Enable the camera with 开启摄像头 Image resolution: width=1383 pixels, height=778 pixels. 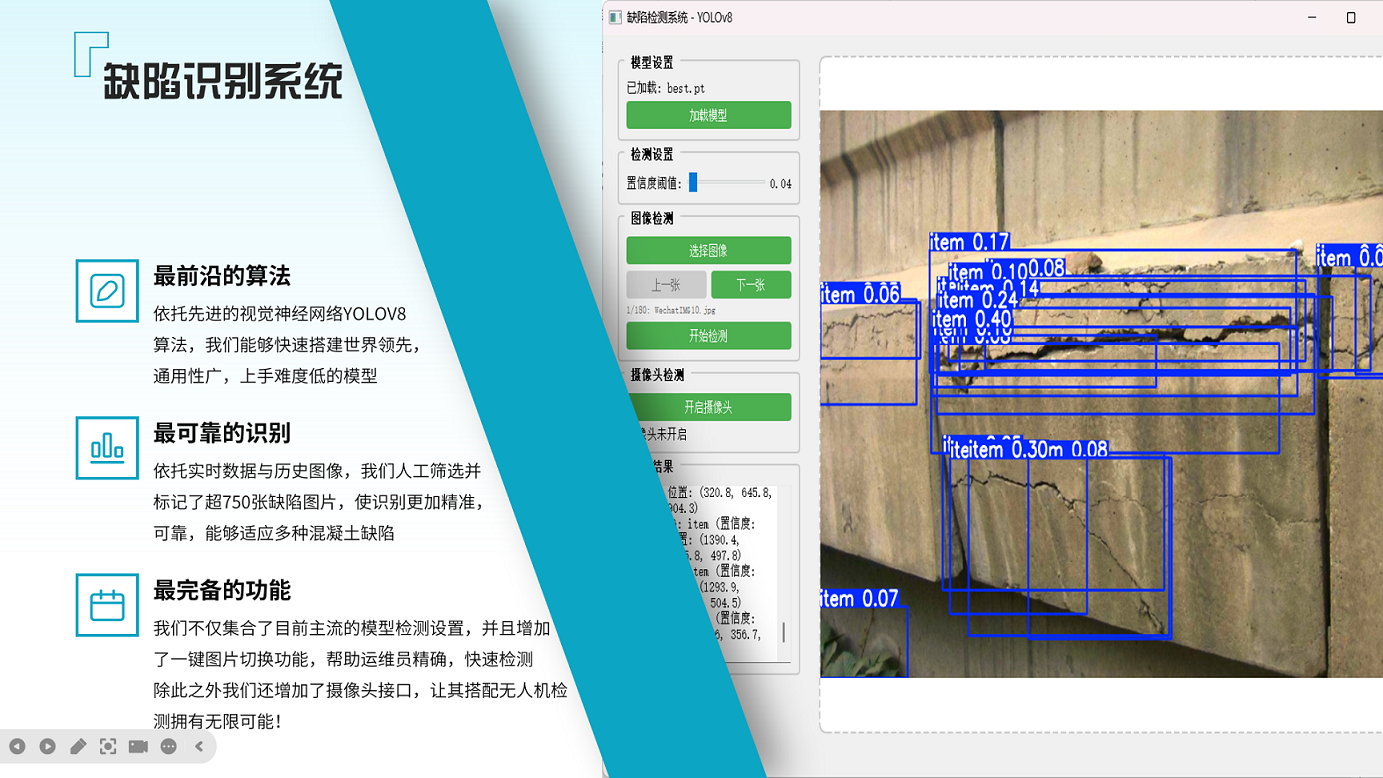click(708, 407)
